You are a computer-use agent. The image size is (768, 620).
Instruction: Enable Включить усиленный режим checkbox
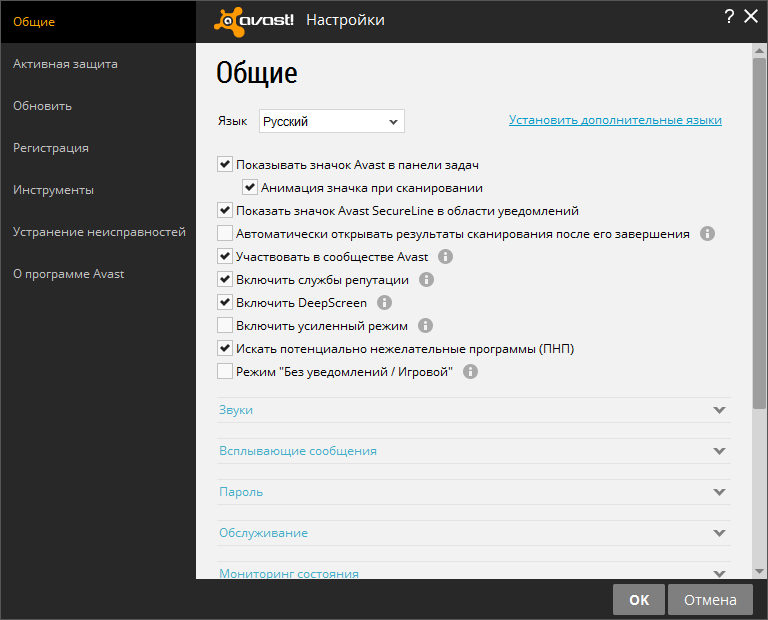tap(225, 326)
